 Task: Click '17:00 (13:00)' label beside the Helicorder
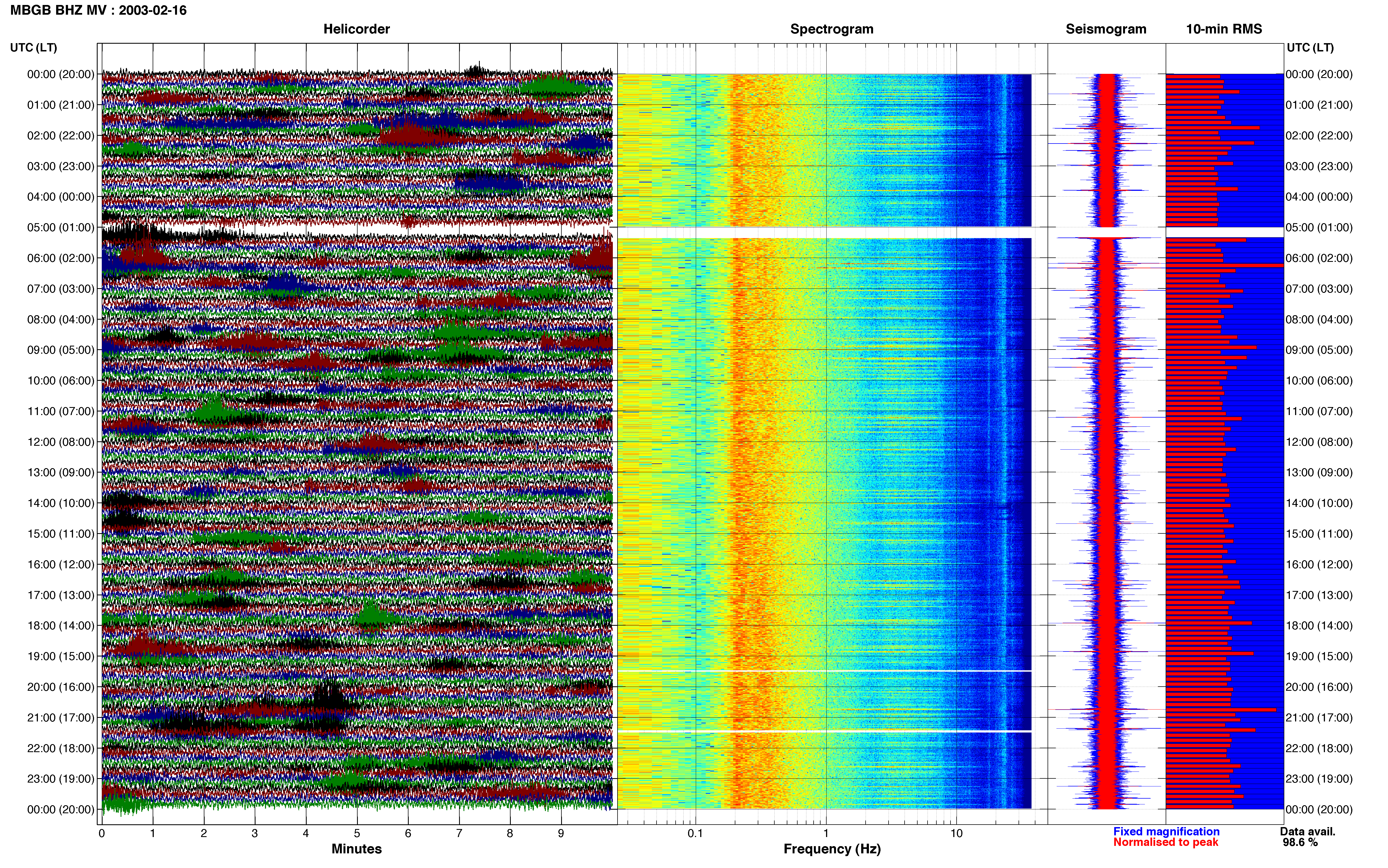coord(61,595)
